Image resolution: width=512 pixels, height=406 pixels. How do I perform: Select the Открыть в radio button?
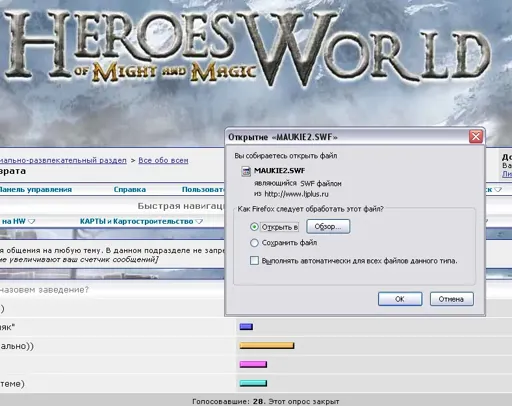[254, 227]
